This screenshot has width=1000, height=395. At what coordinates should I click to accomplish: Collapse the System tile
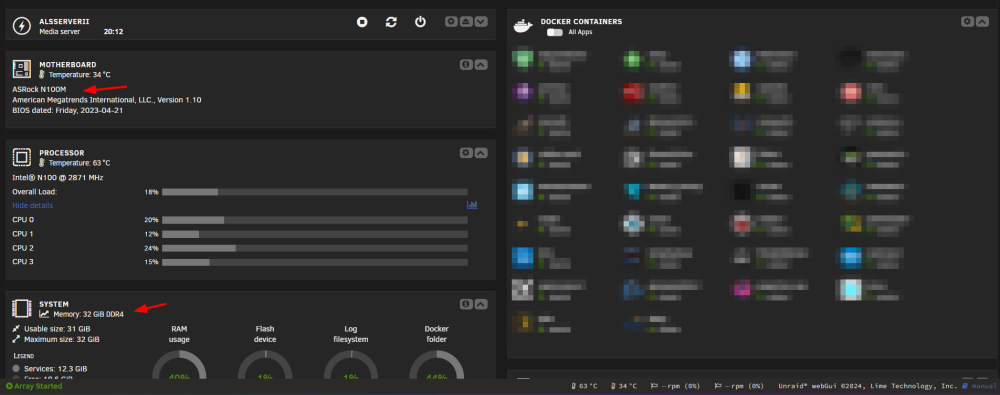[482, 304]
